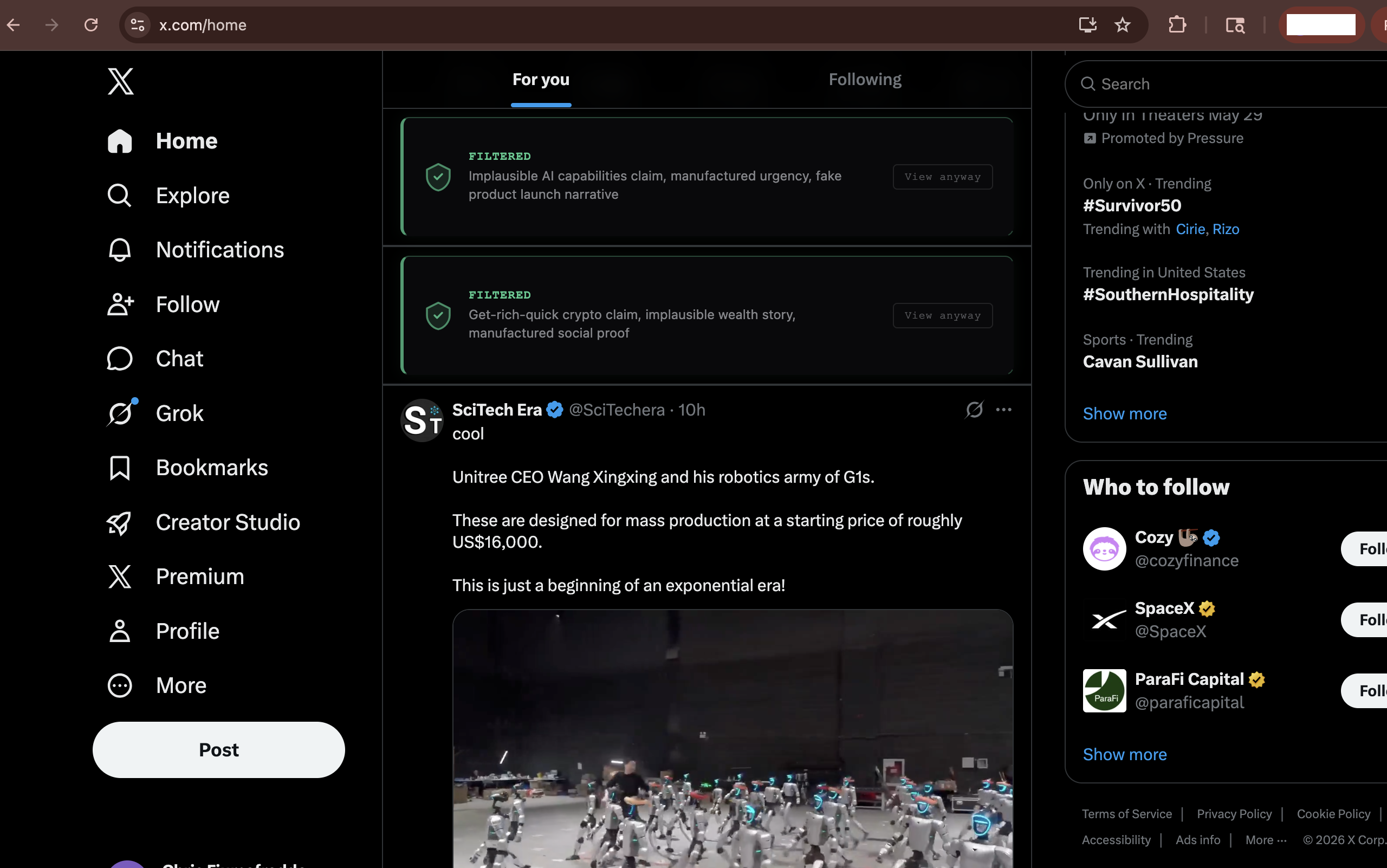Viewport: 1387px width, 868px height.
Task: Click View anyway on crypto claim filtered post
Action: 943,316
